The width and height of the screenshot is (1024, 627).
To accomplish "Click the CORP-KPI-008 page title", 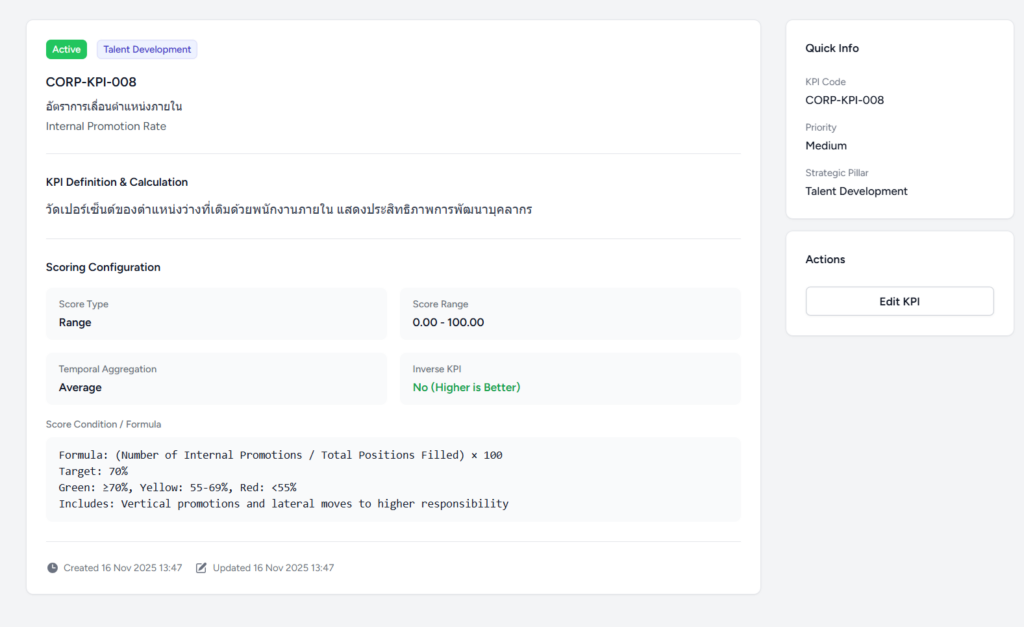I will tap(91, 82).
